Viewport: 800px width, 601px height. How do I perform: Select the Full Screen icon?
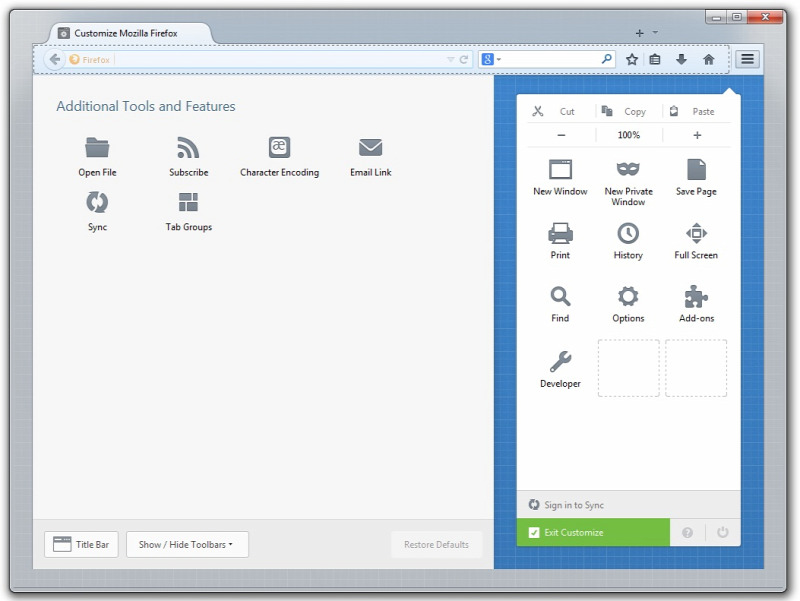[x=696, y=233]
